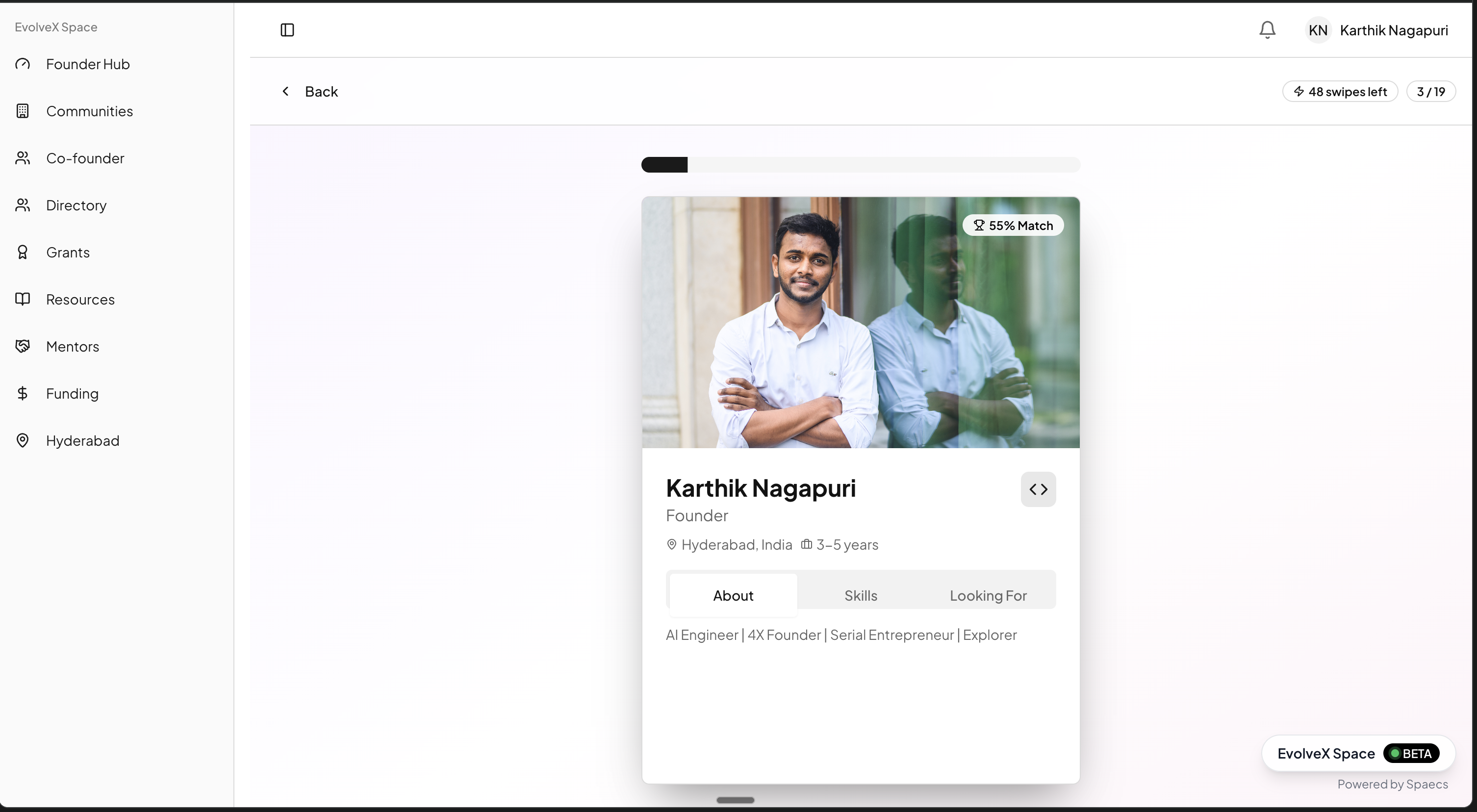Select the About tab
The image size is (1477, 812).
point(733,595)
